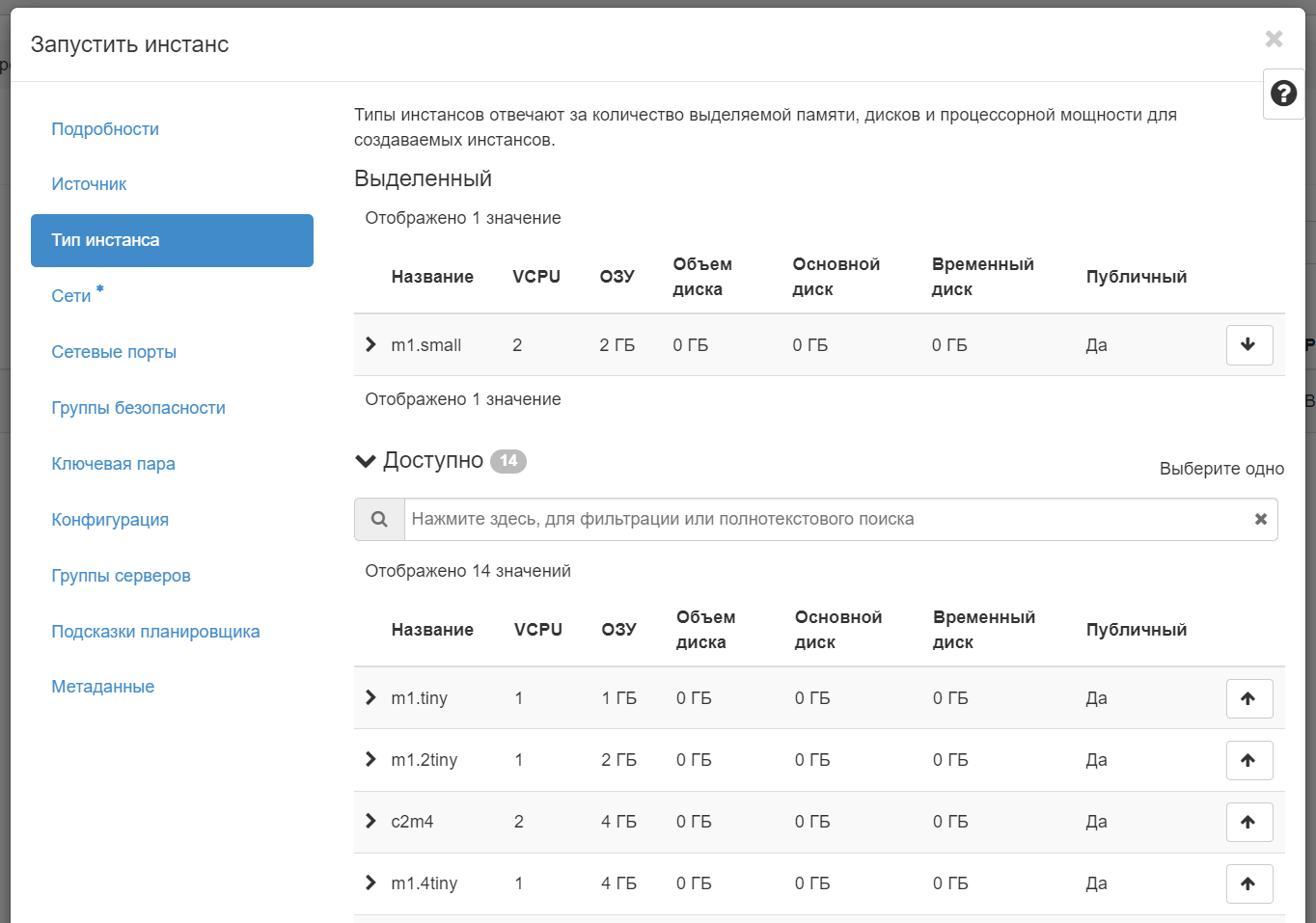1316x923 pixels.
Task: Open the help question mark icon
Action: pos(1283,93)
